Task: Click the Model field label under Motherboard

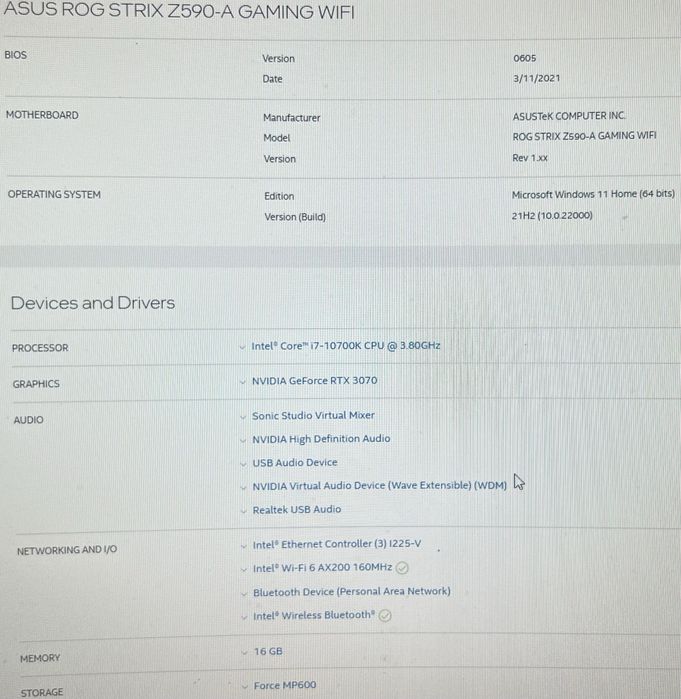Action: tap(277, 138)
